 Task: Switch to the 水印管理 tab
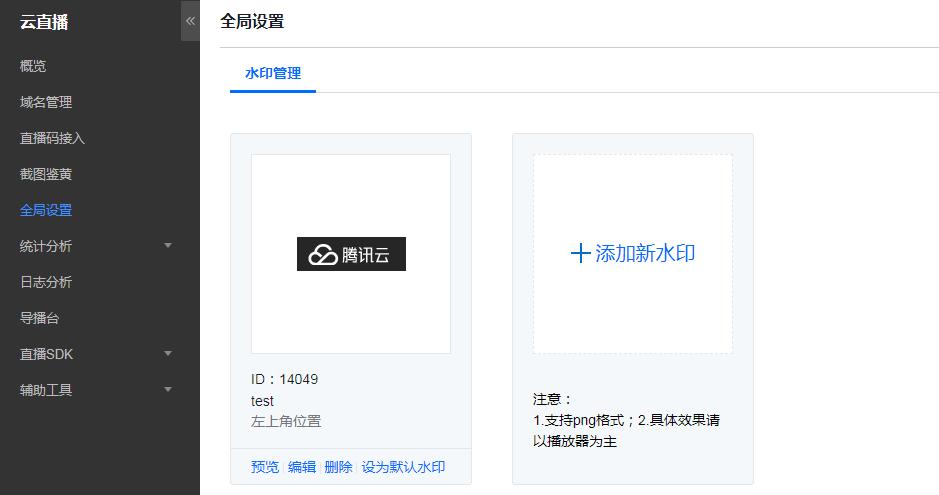[273, 74]
